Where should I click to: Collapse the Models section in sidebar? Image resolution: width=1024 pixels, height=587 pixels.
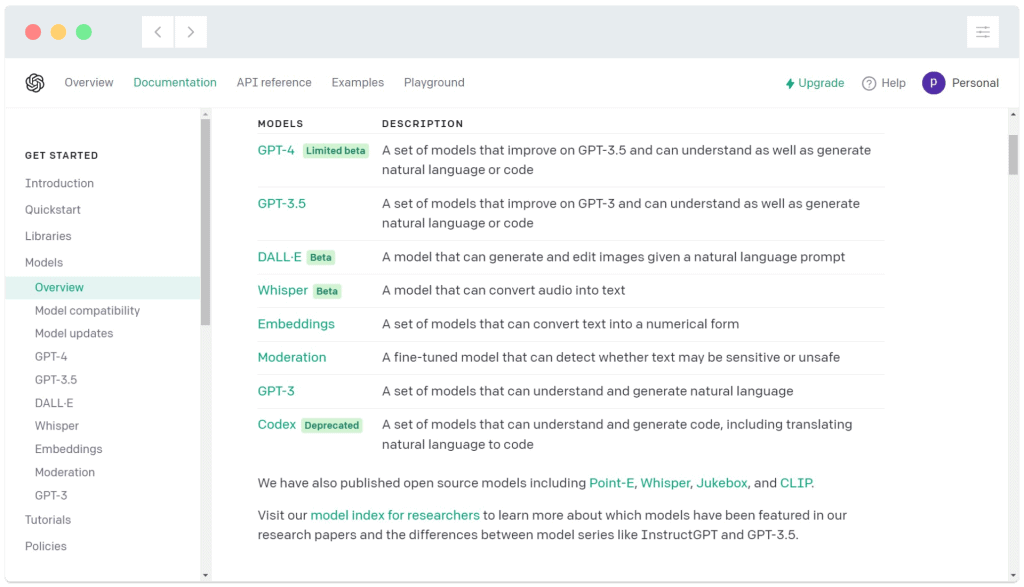44,262
